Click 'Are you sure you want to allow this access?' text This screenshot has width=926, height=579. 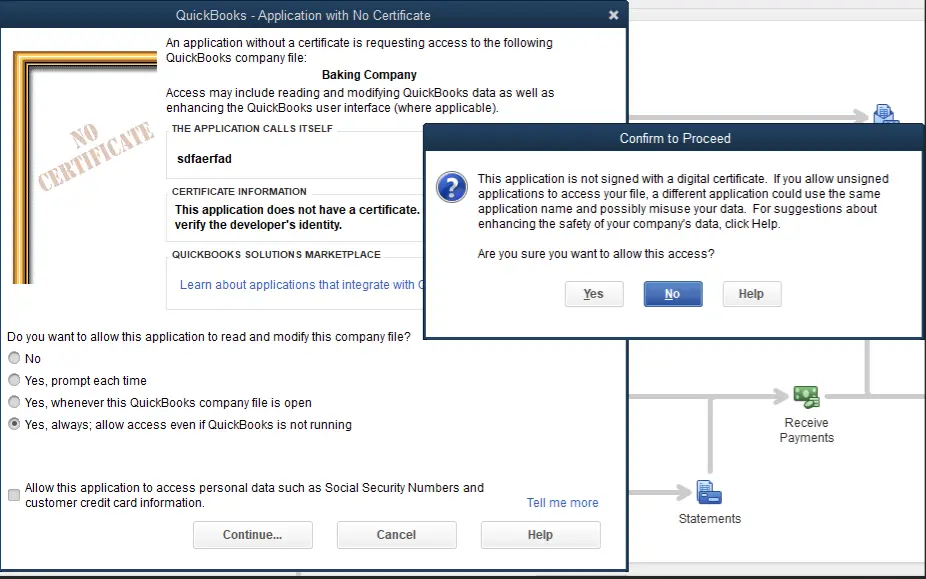click(596, 254)
